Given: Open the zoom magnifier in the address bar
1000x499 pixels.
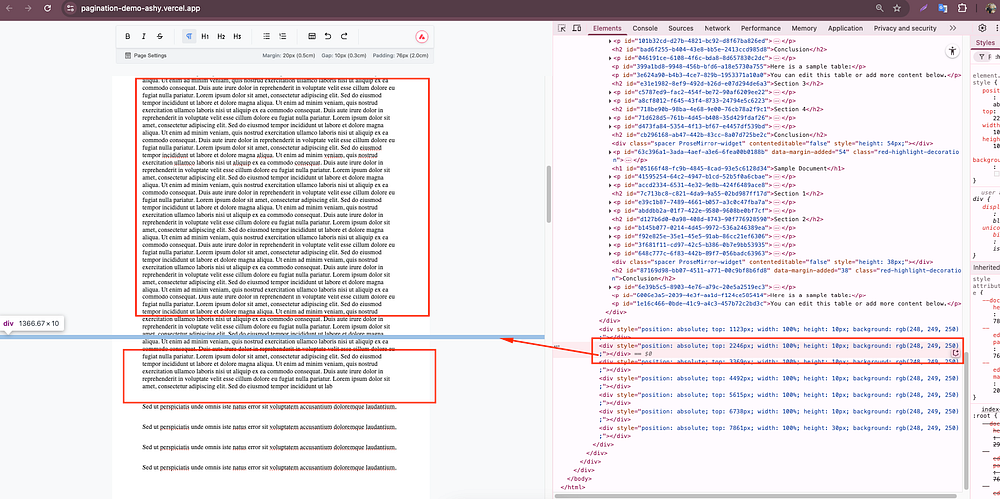Looking at the screenshot, I should click(879, 8).
